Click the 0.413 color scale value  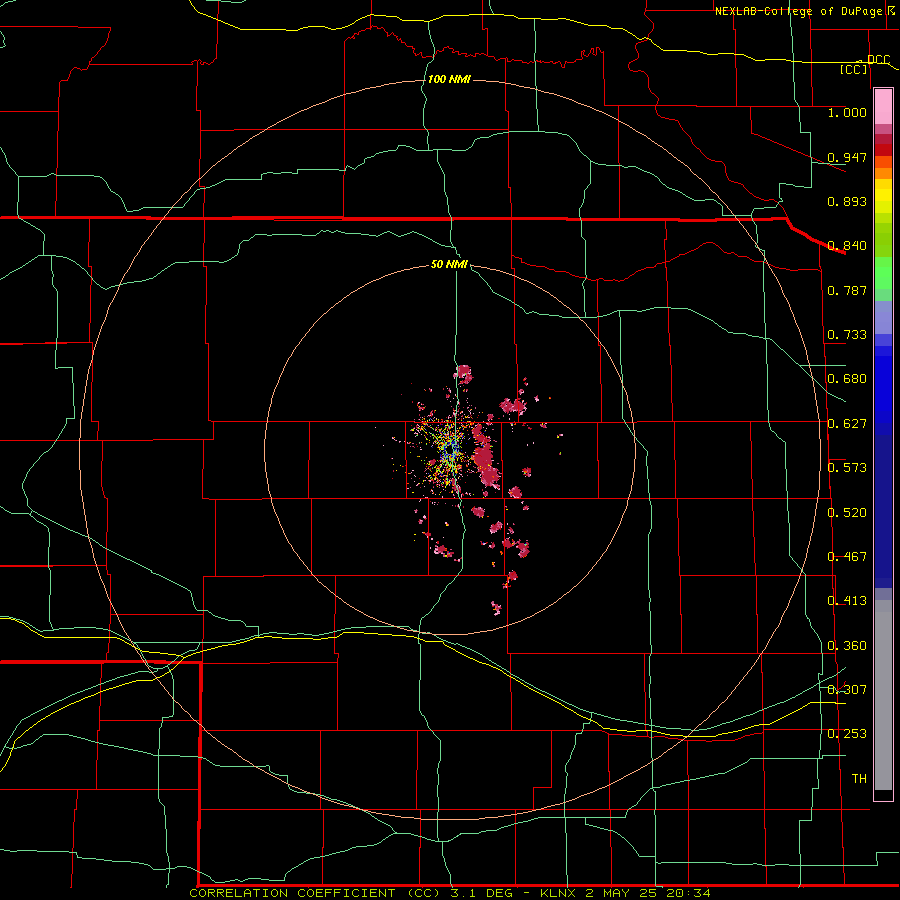[847, 601]
